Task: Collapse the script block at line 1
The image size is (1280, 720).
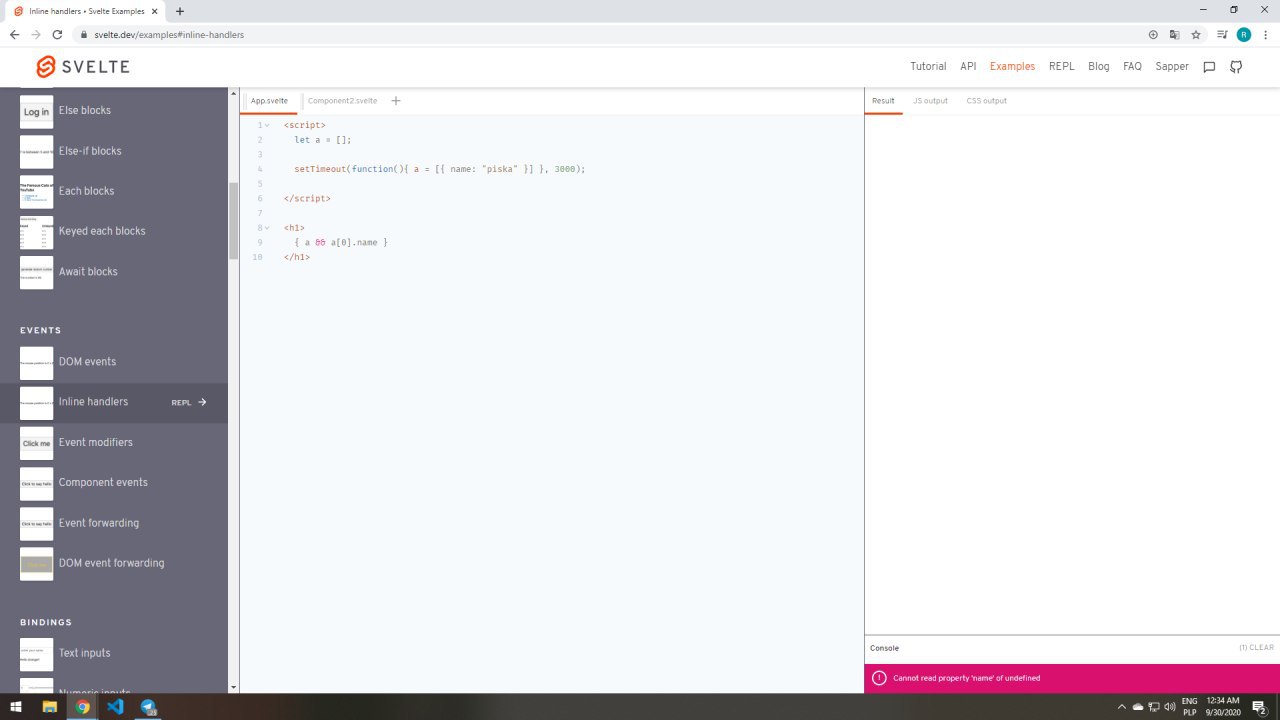Action: 267,125
